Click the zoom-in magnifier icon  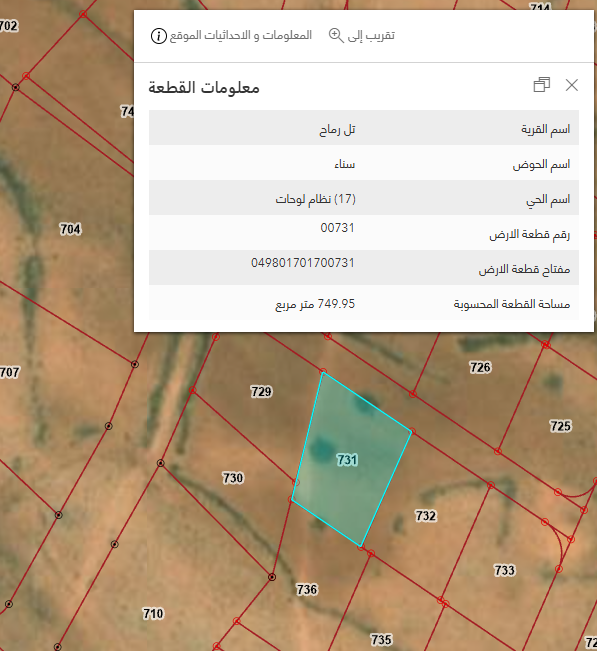336,36
